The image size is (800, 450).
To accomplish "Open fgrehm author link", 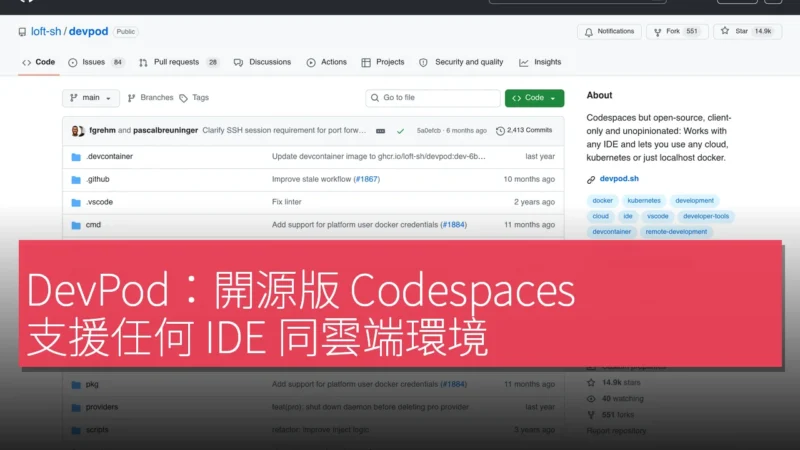I will 102,131.
